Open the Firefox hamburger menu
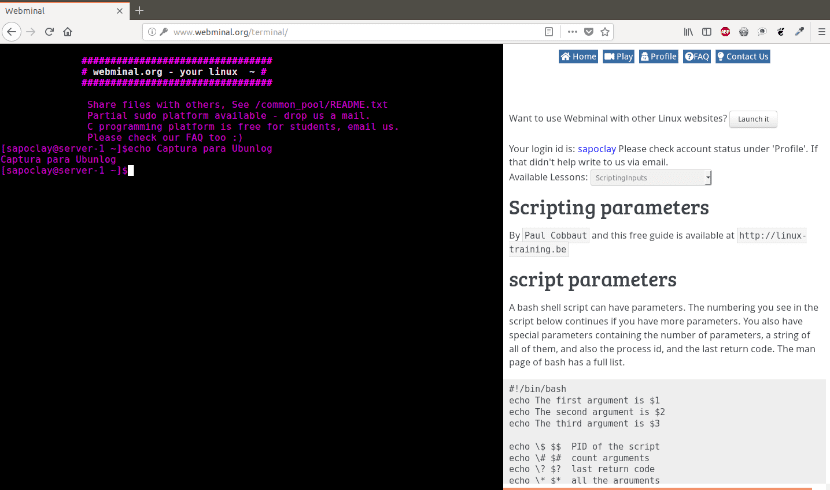 (822, 32)
